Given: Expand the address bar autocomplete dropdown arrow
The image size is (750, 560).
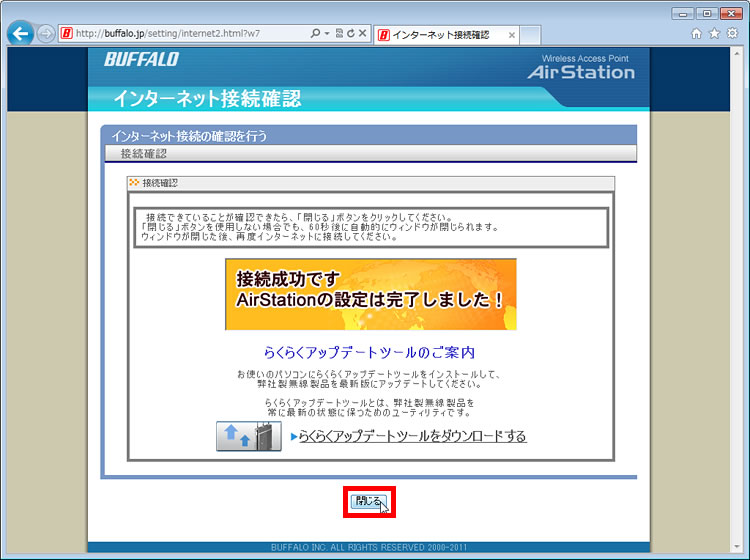Looking at the screenshot, I should pos(327,33).
